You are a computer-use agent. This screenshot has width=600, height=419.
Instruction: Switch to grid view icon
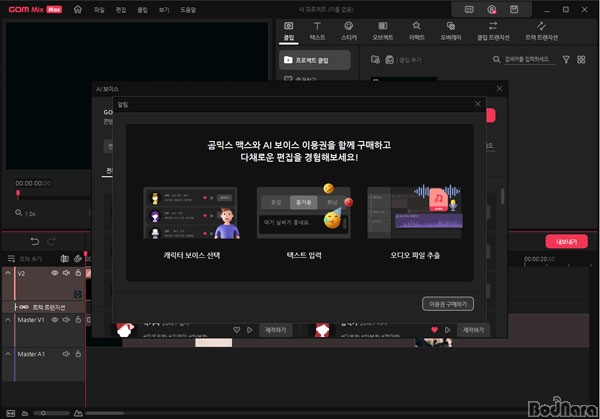coord(581,59)
